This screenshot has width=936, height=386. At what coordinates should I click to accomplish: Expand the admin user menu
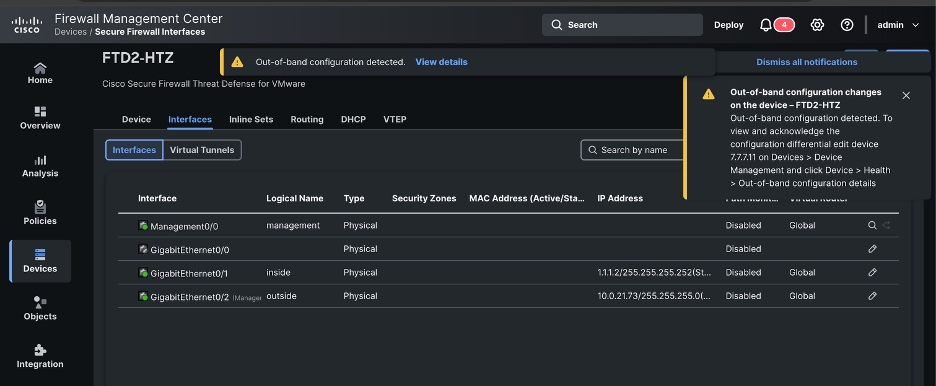pos(898,25)
